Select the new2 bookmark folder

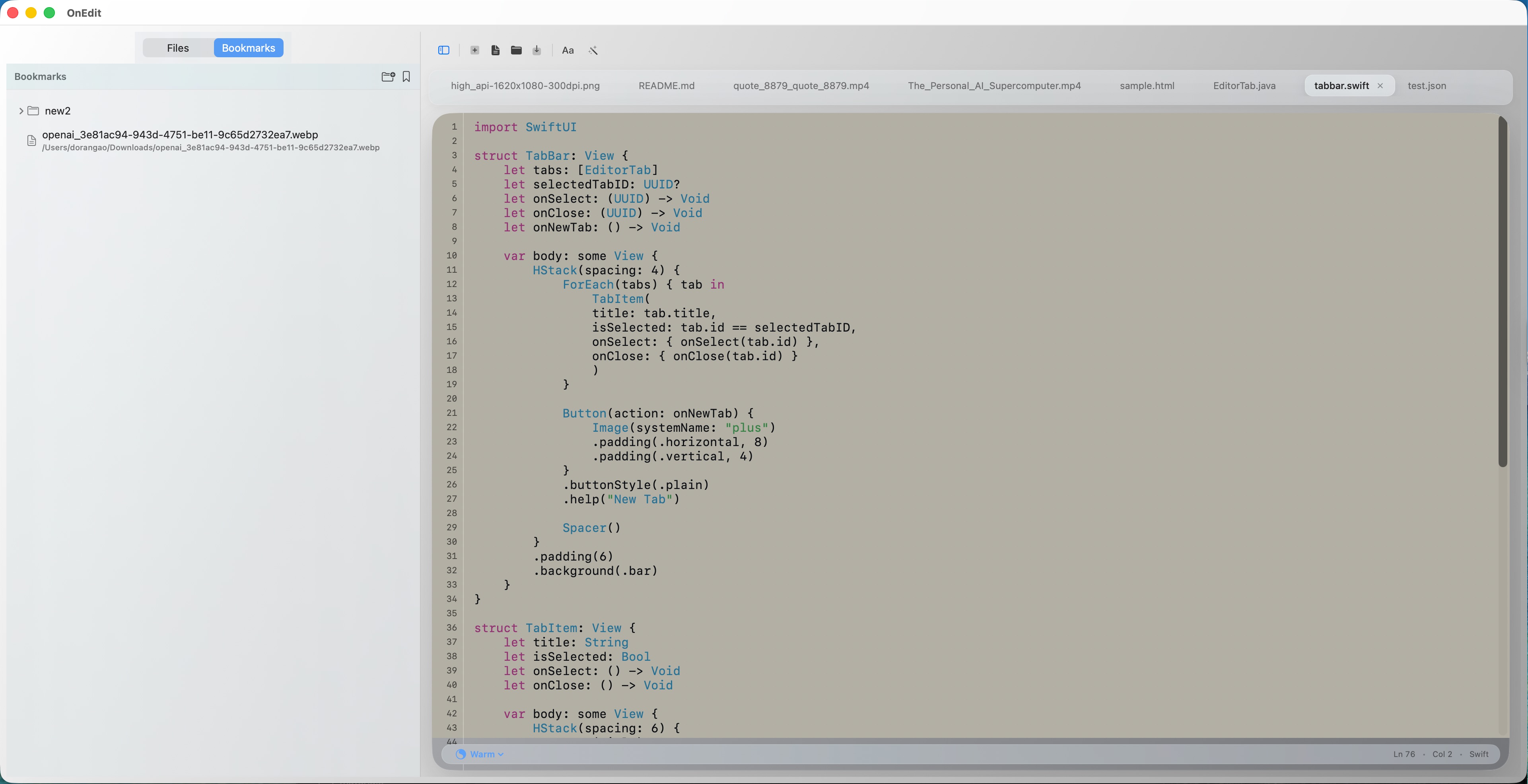pos(58,111)
